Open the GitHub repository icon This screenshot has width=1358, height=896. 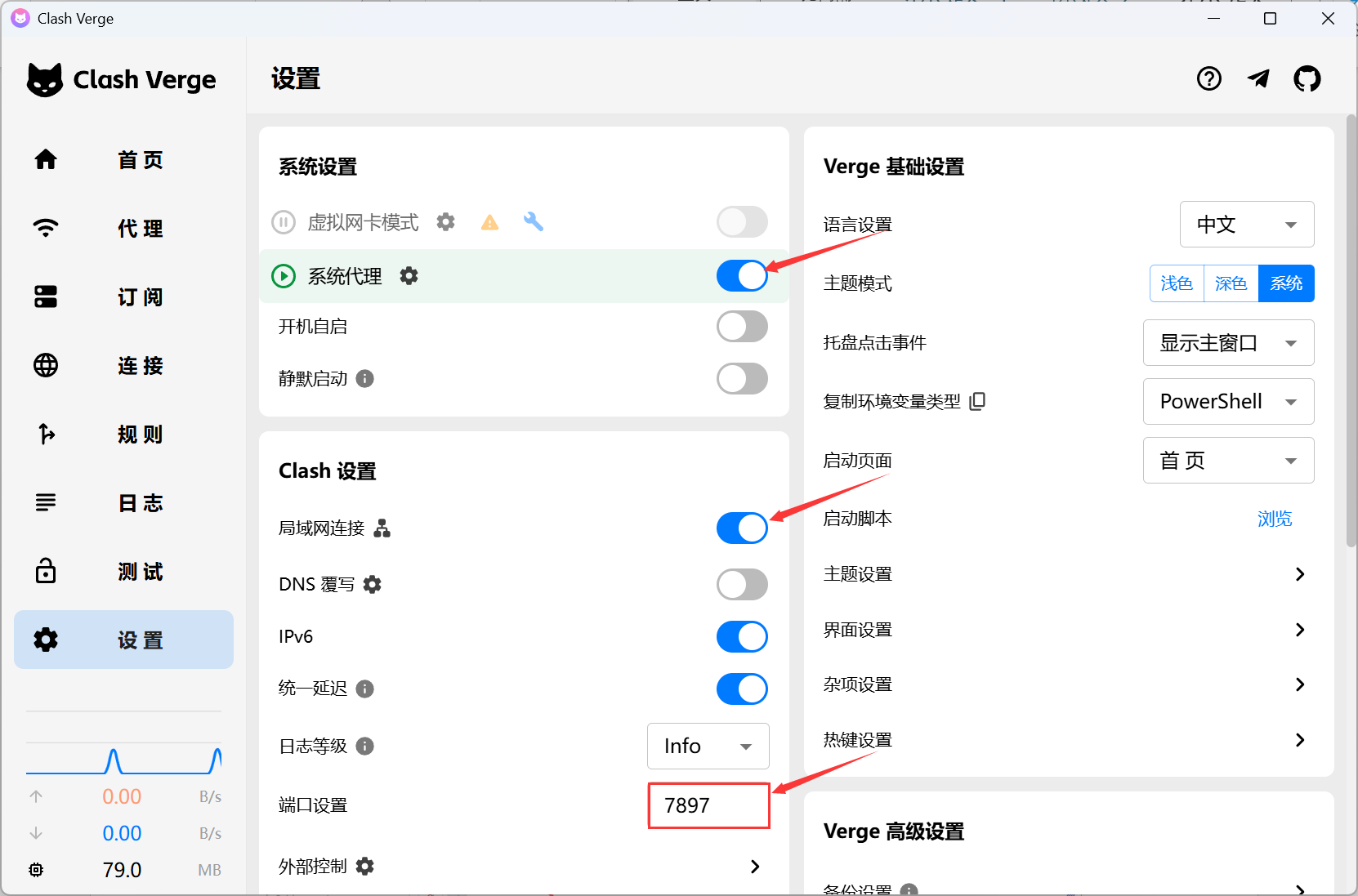point(1307,79)
